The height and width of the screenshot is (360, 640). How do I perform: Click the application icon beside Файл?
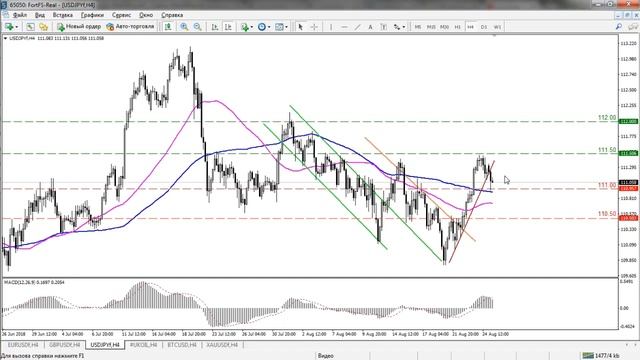pyautogui.click(x=5, y=15)
